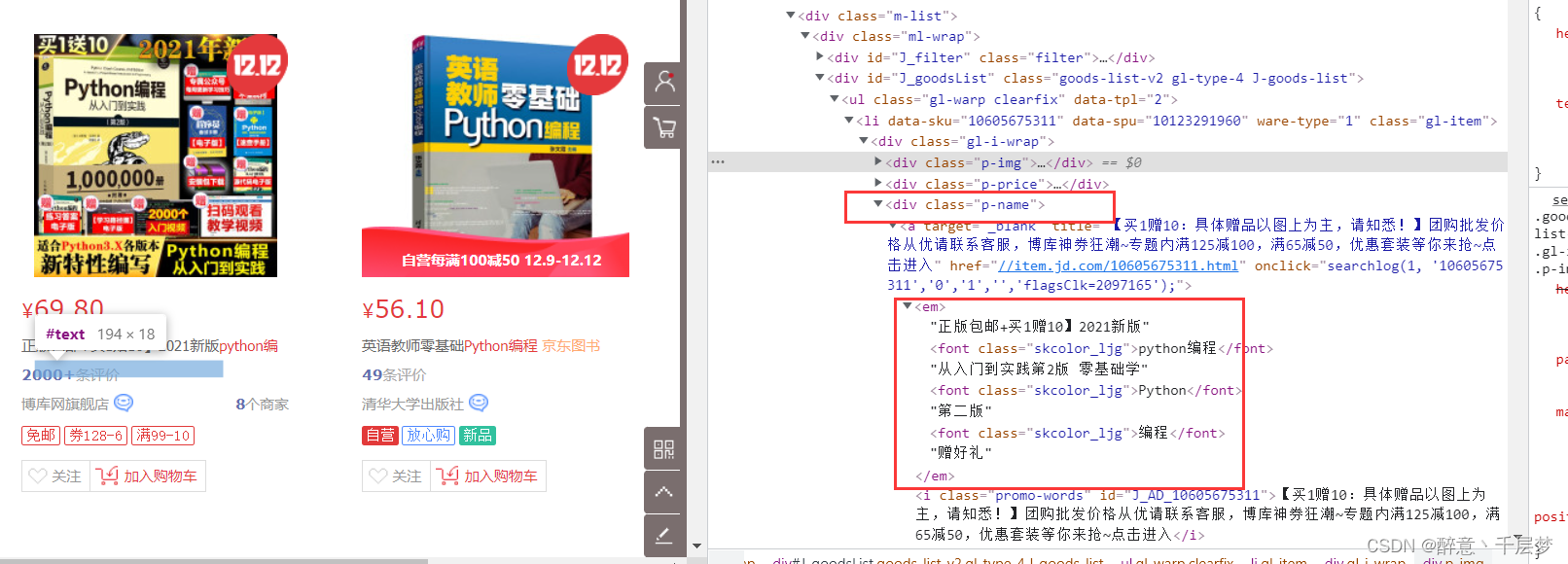Add the ¥56.10 Python book to cart
This screenshot has width=1568, height=564.
click(x=488, y=476)
